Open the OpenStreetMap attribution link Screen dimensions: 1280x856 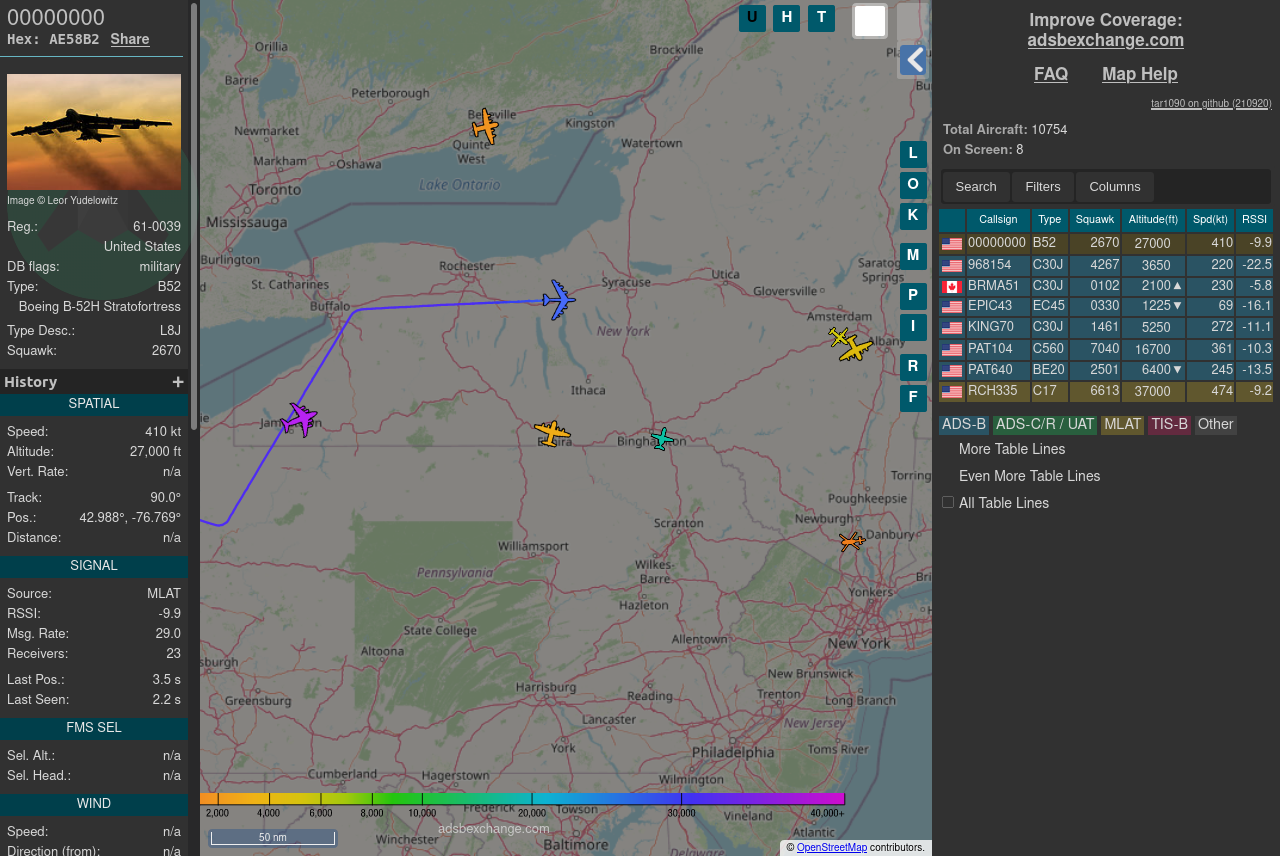[x=832, y=847]
